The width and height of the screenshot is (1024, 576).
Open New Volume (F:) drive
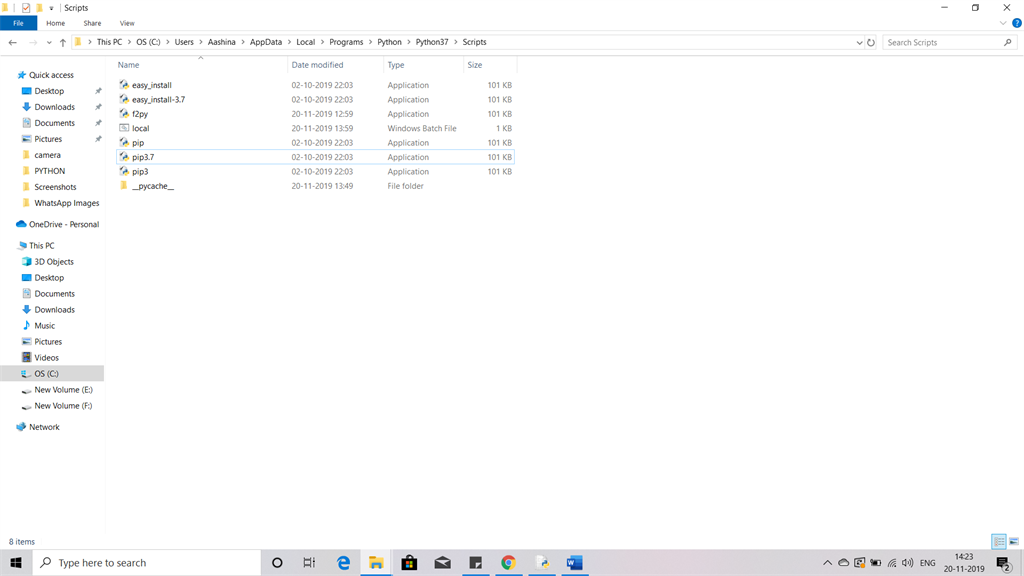[63, 406]
